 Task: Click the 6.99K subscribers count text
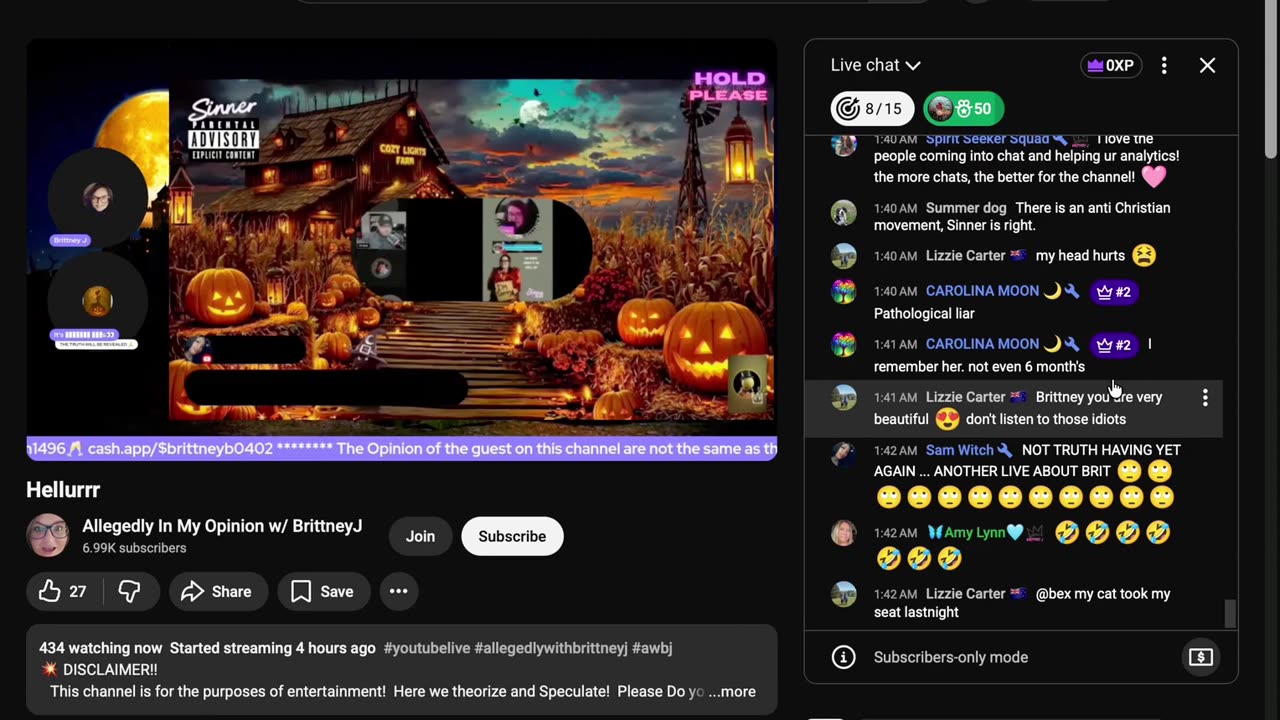[134, 548]
